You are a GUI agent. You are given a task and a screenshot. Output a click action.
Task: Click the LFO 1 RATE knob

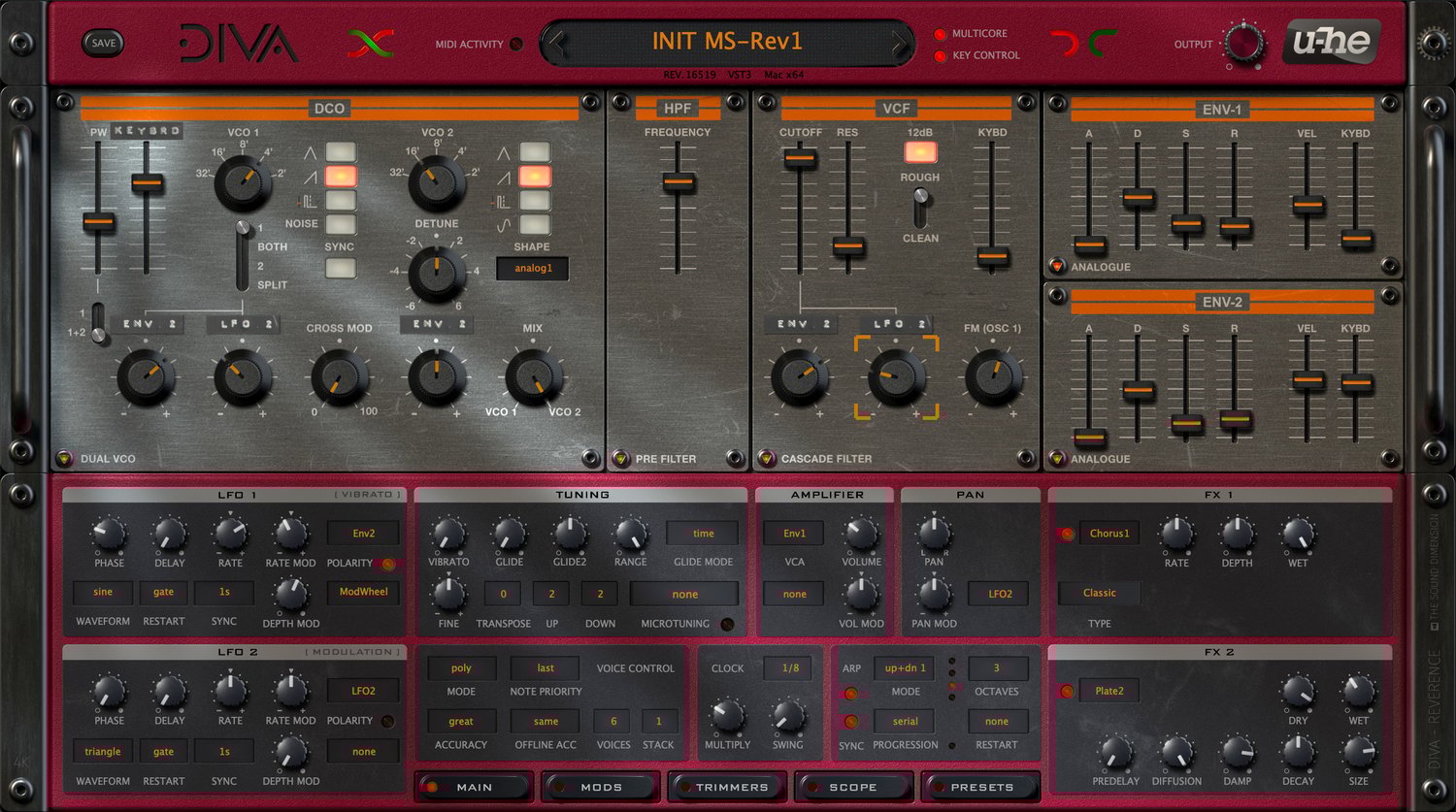pos(230,533)
